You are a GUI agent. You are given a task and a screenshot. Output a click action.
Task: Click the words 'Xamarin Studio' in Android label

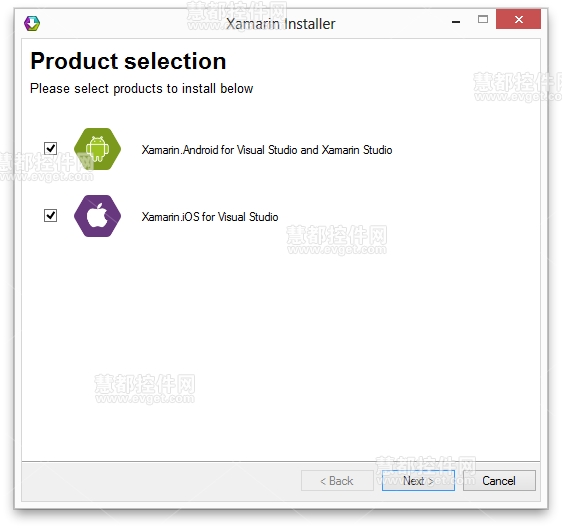[357, 150]
